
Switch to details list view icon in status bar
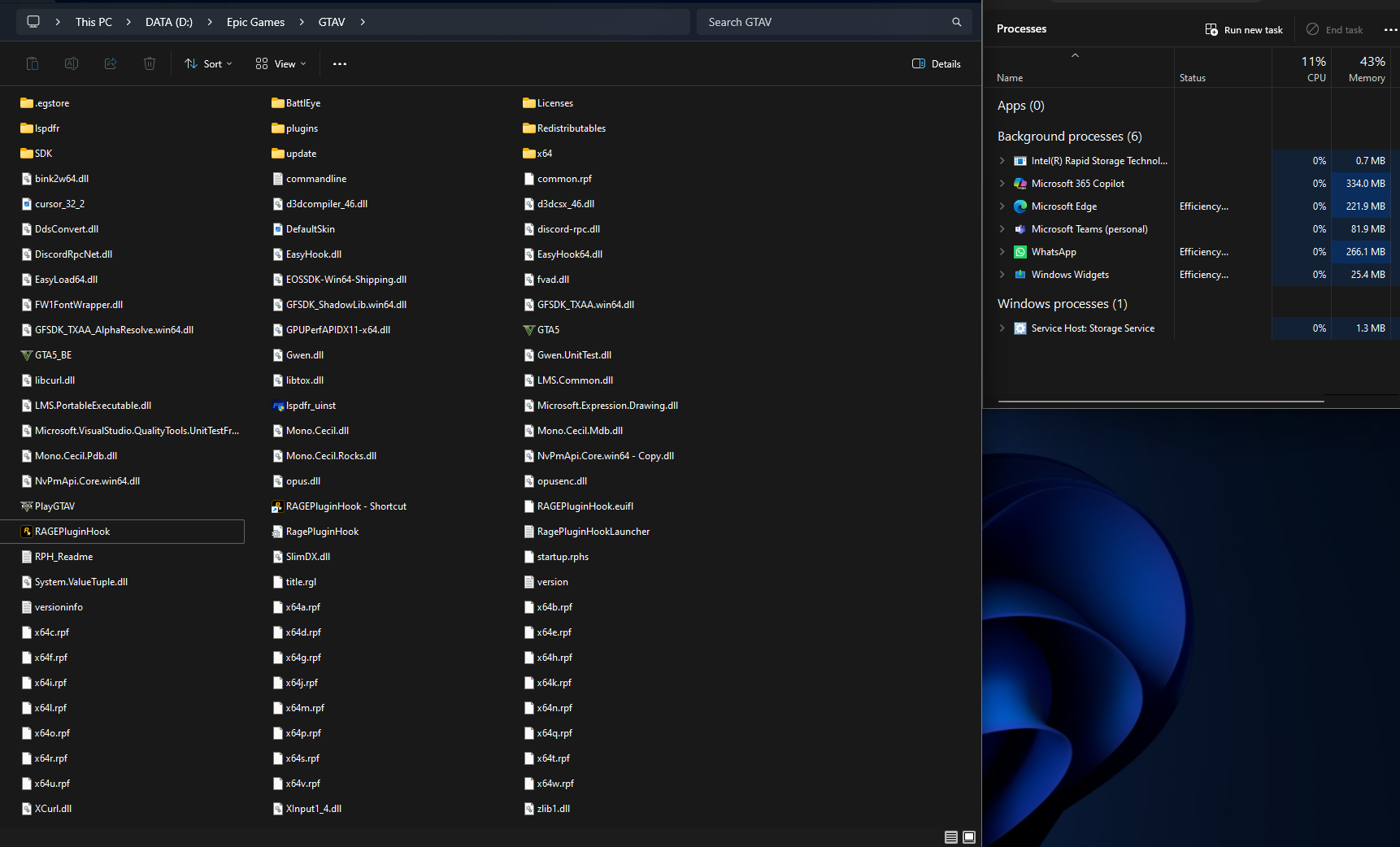(x=951, y=837)
